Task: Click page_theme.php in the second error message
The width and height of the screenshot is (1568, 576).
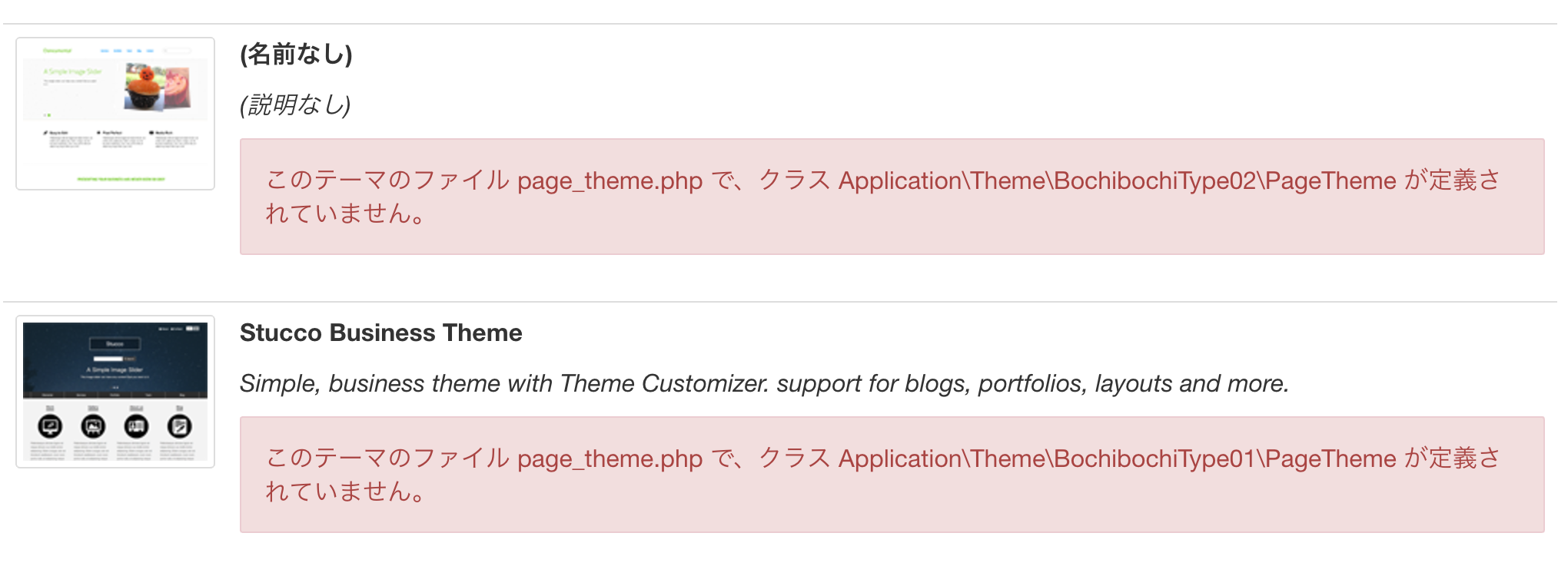Action: 610,459
